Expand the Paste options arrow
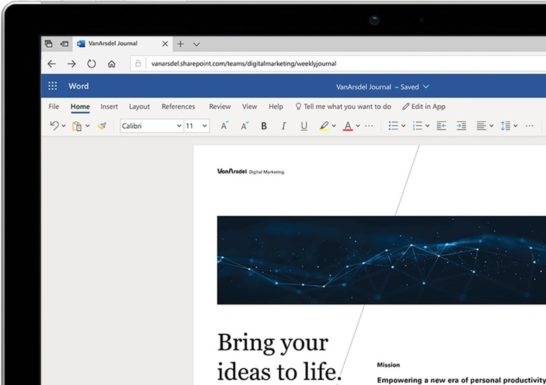546x385 pixels. 88,126
